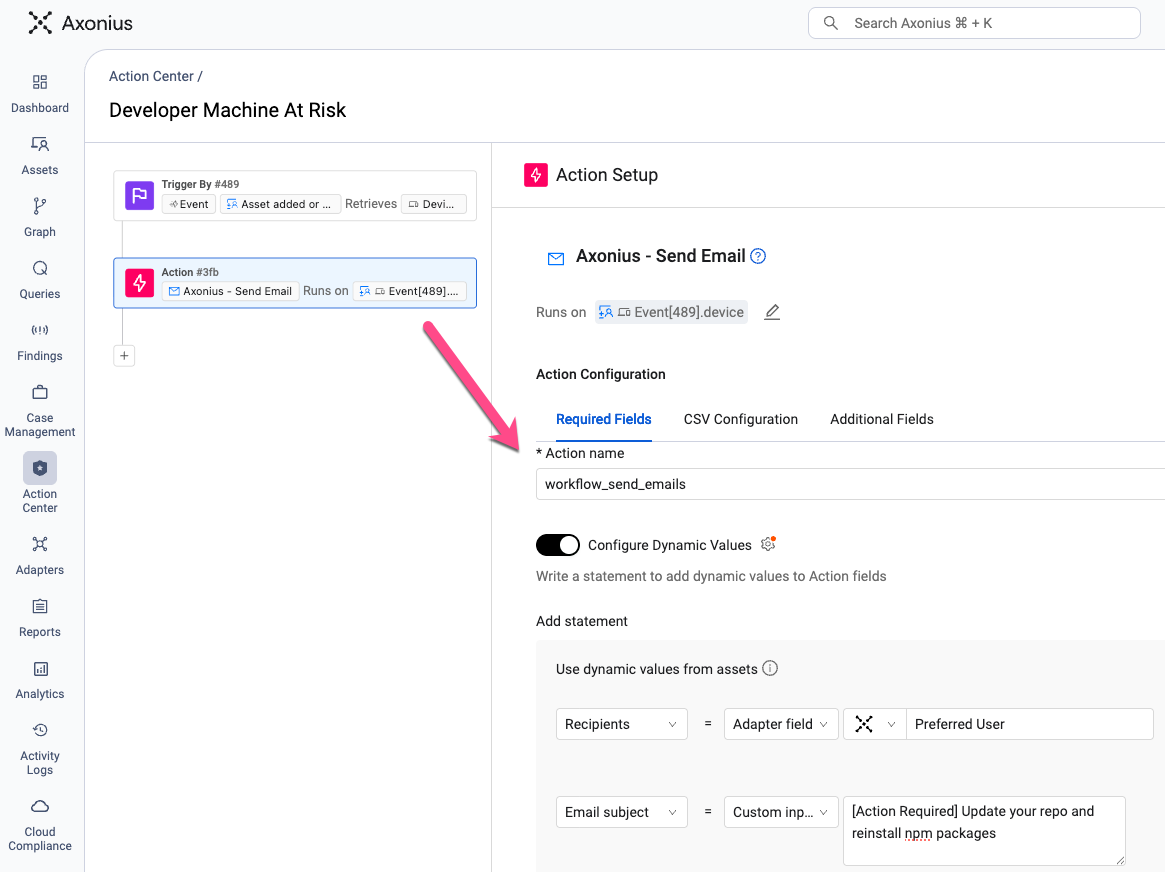Screen dimensions: 1165x872
Task: Click the Action Center breadcrumb link
Action: coord(152,77)
